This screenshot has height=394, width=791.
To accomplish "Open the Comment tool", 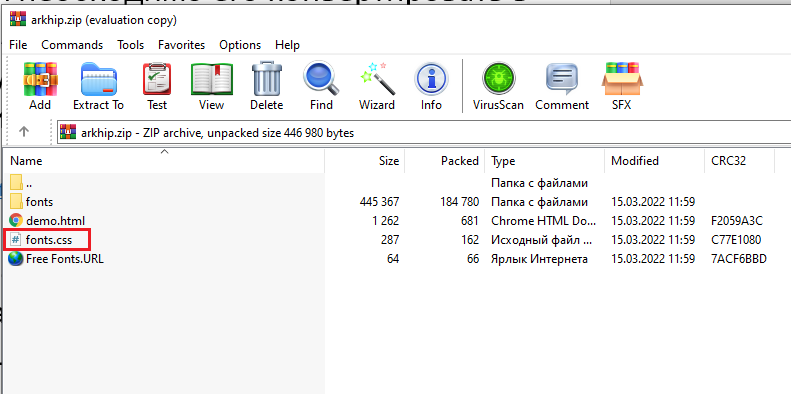I will pyautogui.click(x=562, y=86).
